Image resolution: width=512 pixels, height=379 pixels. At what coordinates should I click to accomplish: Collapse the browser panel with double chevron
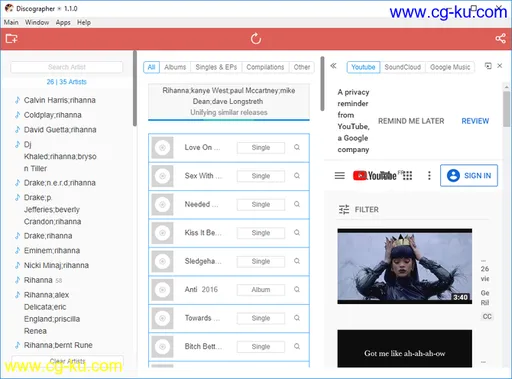[333, 66]
